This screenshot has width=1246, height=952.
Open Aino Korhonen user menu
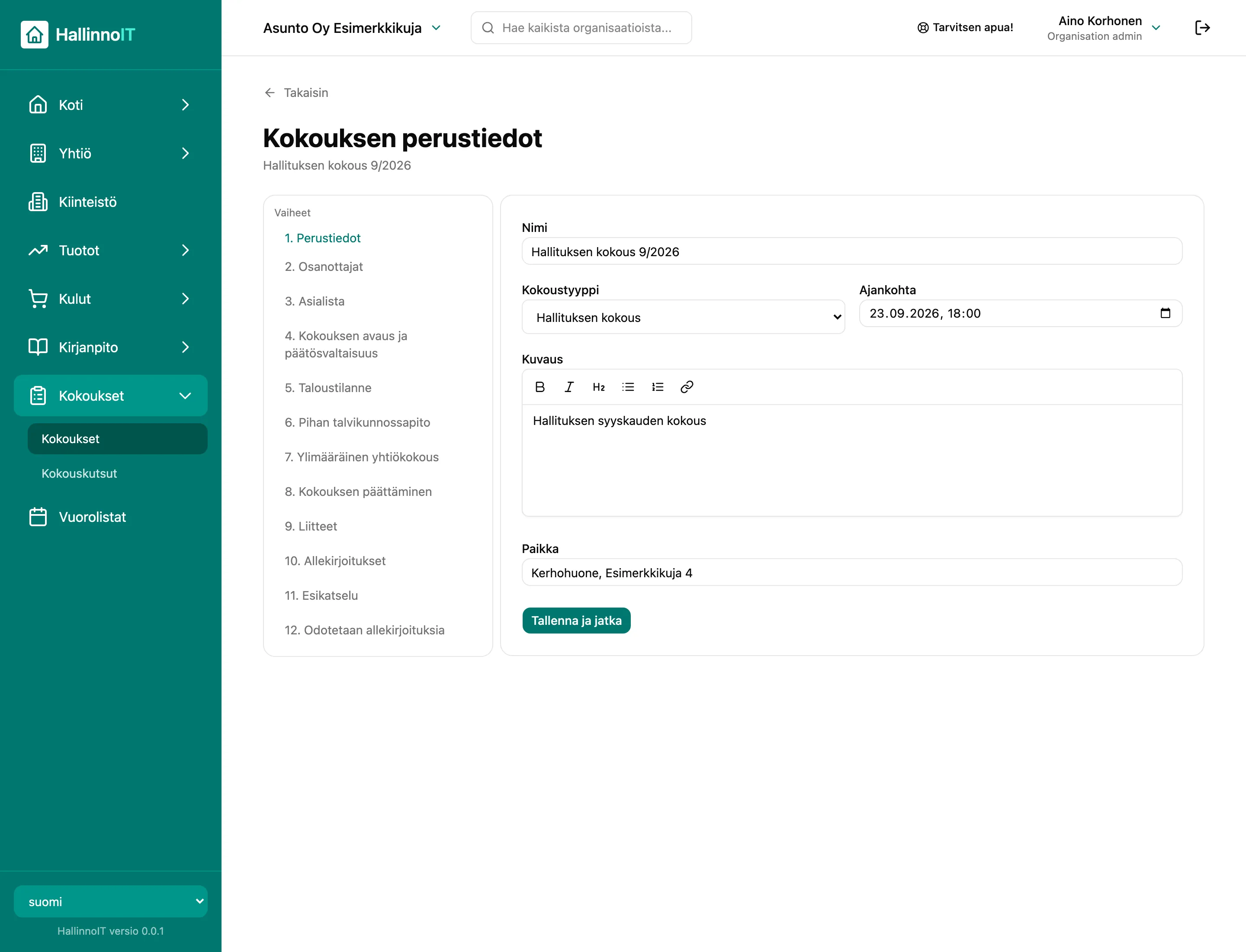[1103, 28]
